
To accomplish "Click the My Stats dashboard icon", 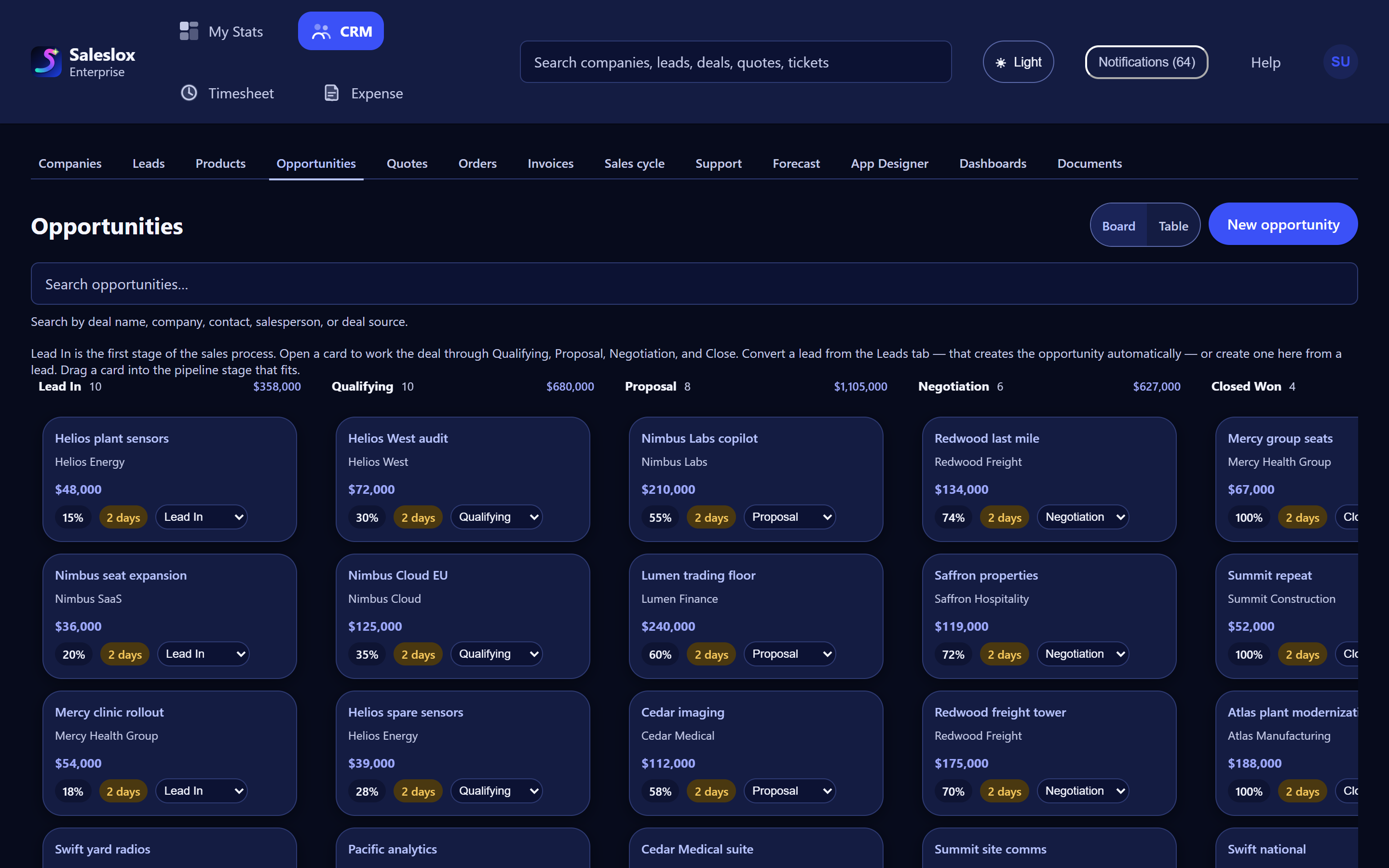I will coord(189,31).
